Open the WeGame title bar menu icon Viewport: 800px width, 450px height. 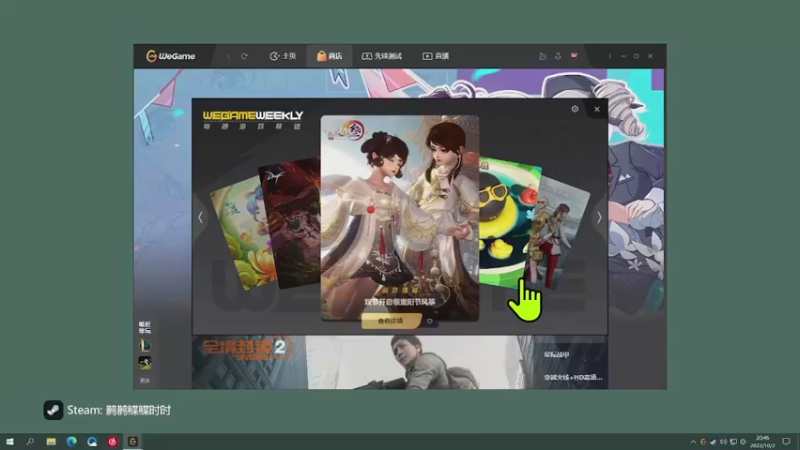610,56
